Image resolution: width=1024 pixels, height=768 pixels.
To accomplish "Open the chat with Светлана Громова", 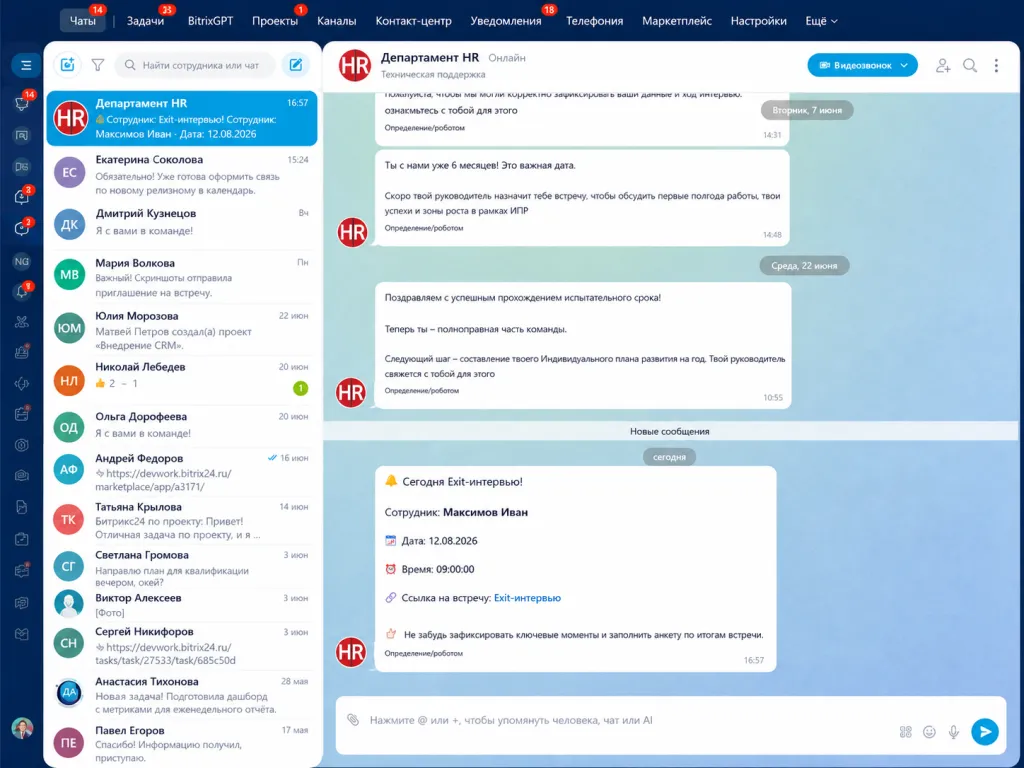I will (x=182, y=567).
